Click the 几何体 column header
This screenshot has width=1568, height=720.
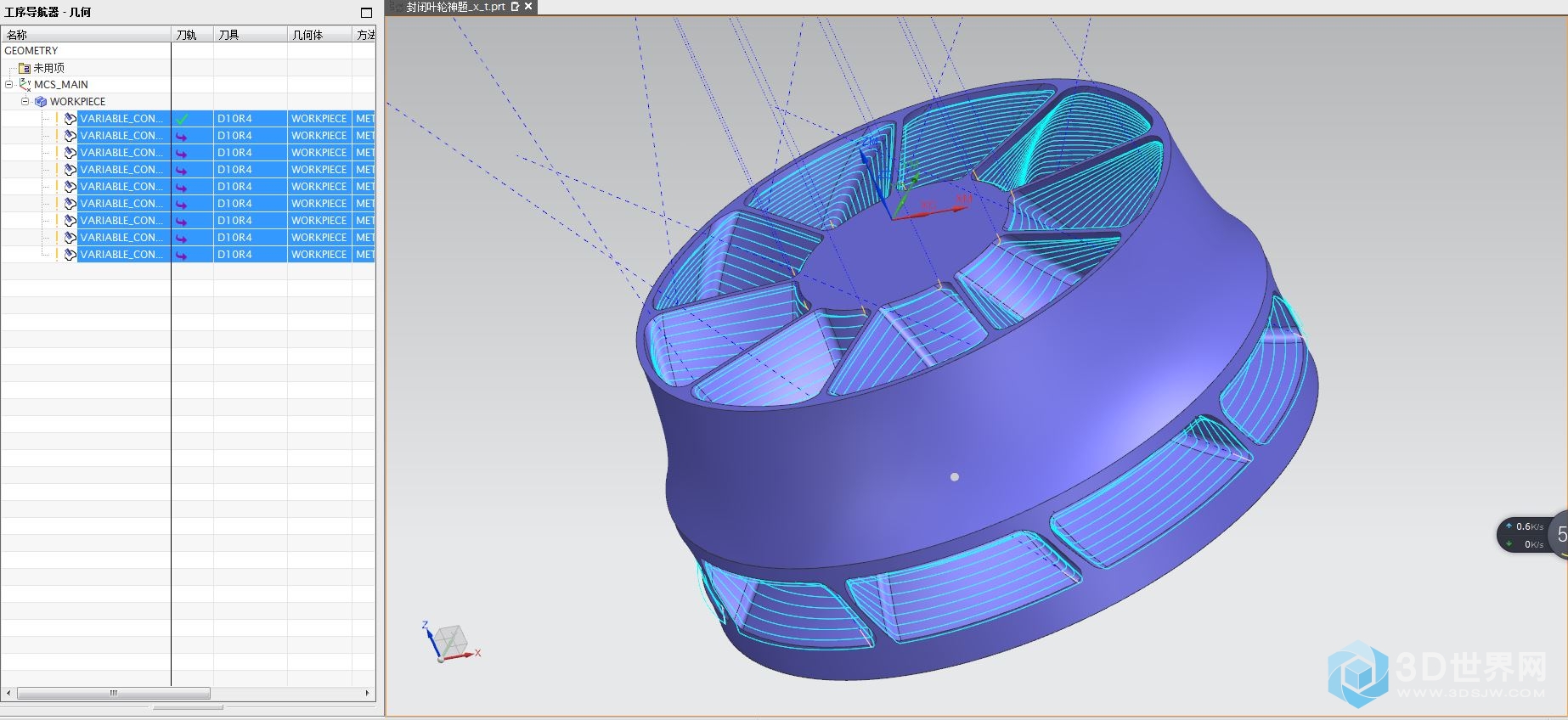point(319,35)
